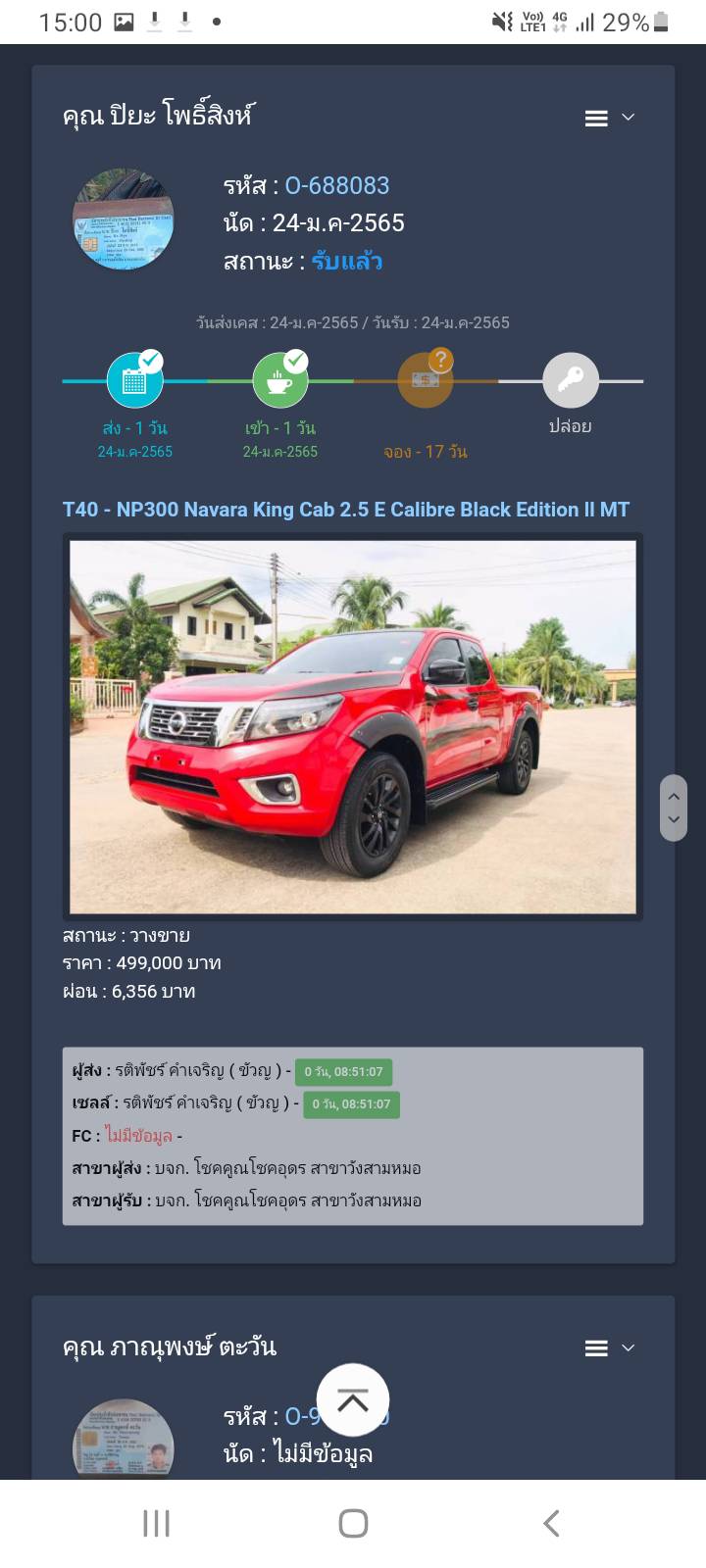Open T40 NP300 Navara King Cab link
Image resolution: width=706 pixels, height=1568 pixels.
tap(346, 510)
